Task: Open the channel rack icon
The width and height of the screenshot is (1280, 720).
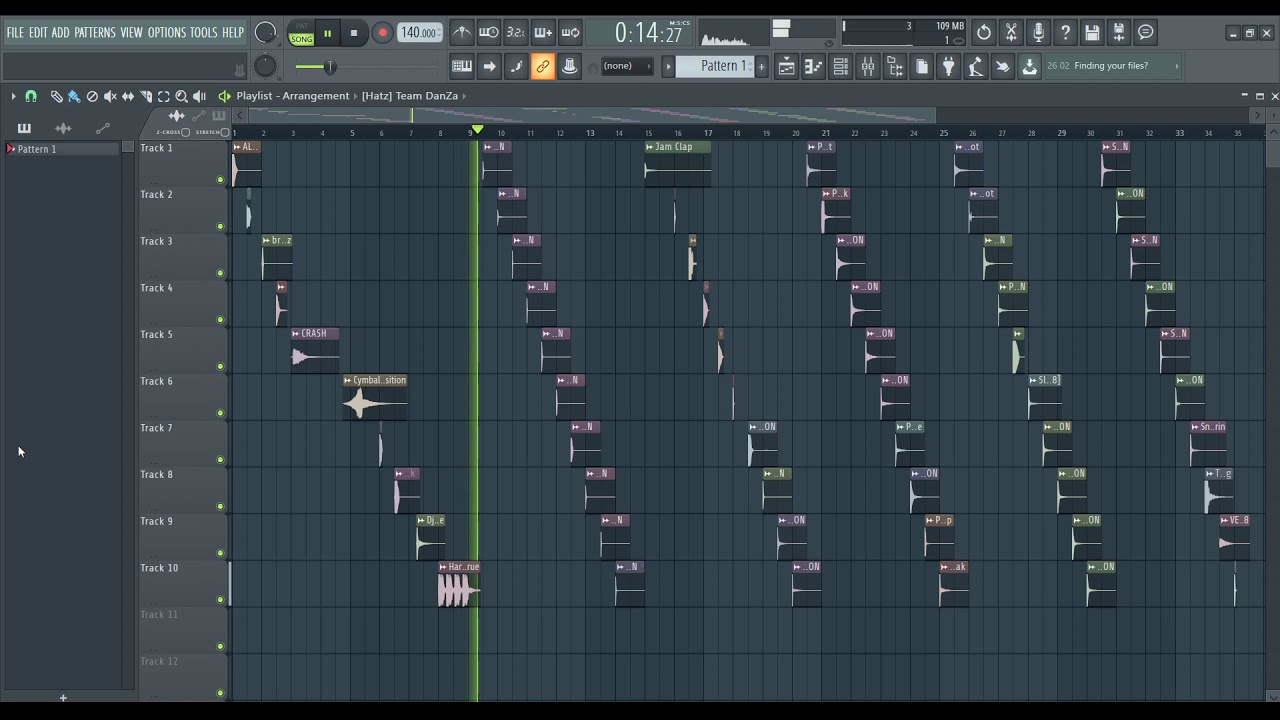Action: point(841,67)
